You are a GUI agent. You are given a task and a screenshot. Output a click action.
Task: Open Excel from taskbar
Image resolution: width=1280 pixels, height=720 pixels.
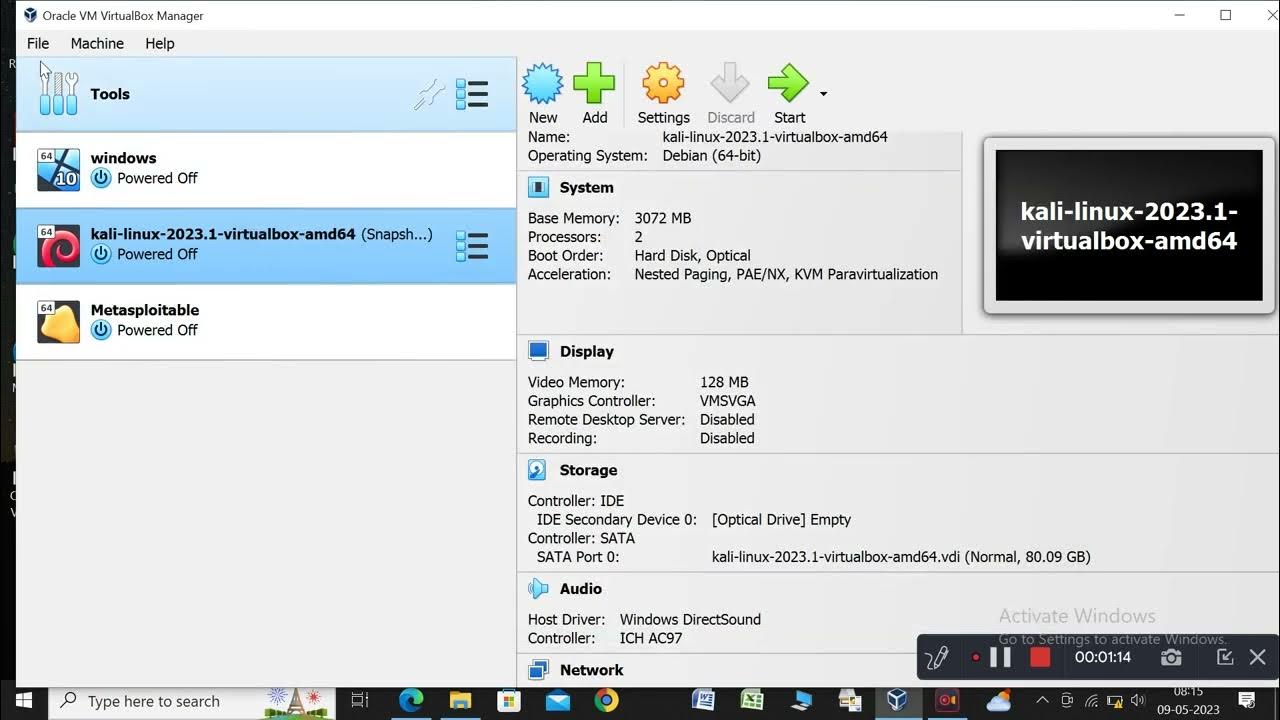click(752, 701)
